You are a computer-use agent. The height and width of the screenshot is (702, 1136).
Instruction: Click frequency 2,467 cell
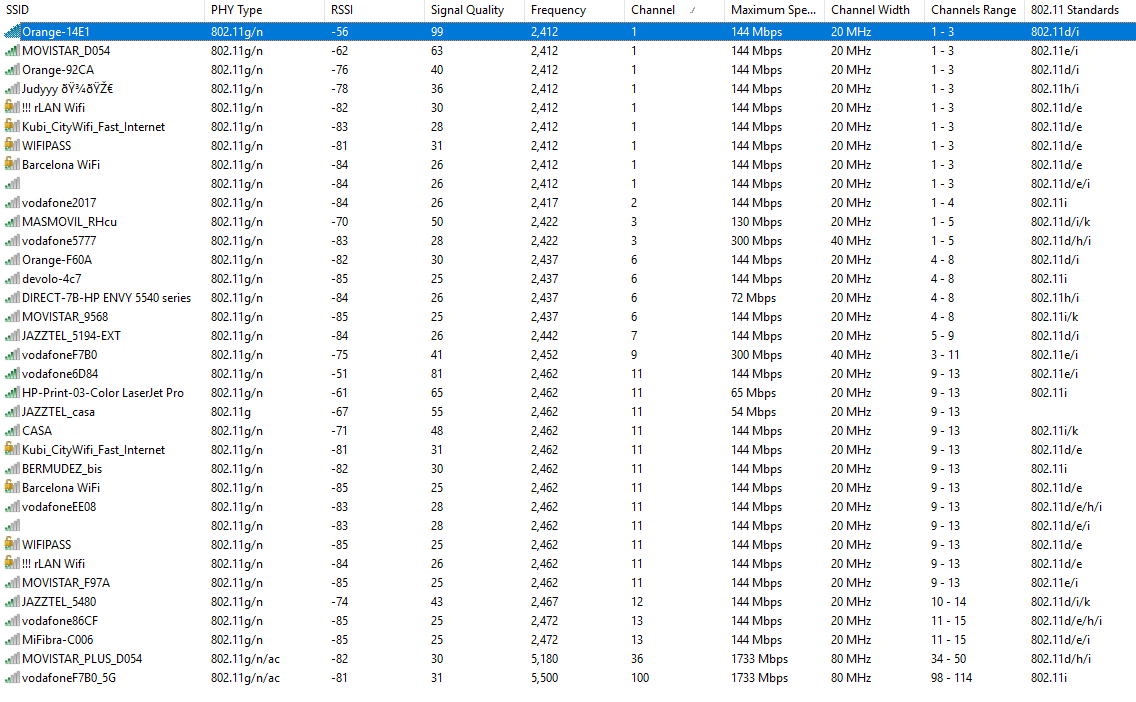click(x=544, y=601)
